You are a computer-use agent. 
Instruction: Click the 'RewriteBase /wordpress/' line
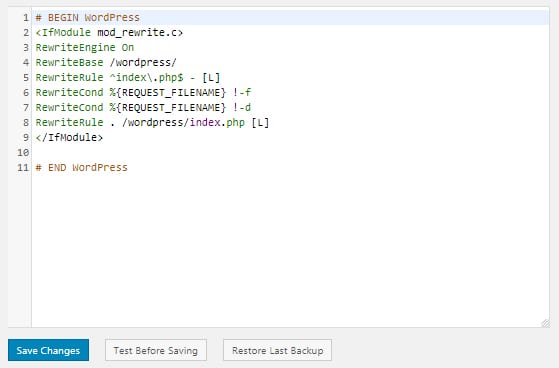point(106,62)
